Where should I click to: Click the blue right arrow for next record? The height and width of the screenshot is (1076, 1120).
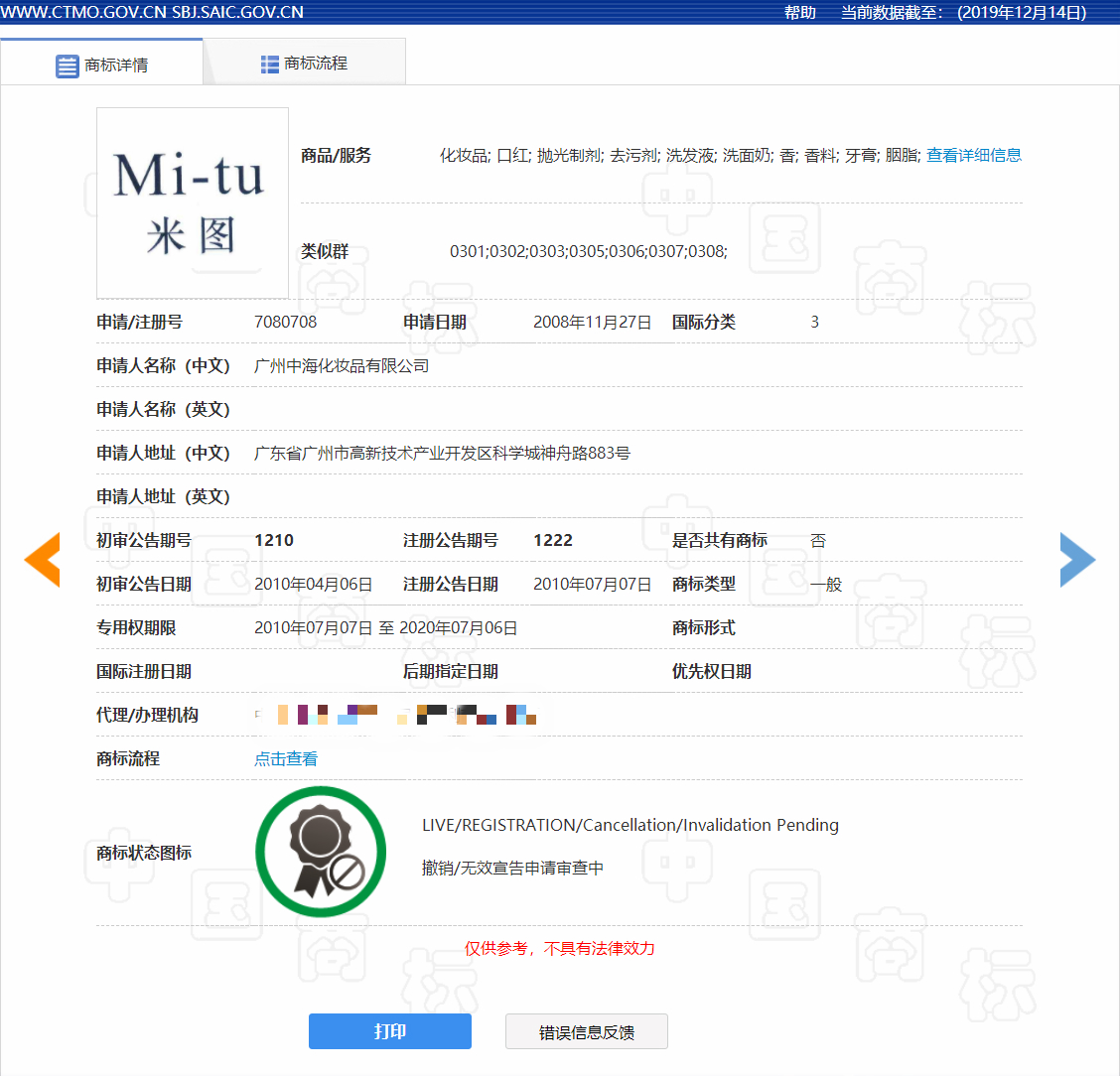(x=1077, y=559)
